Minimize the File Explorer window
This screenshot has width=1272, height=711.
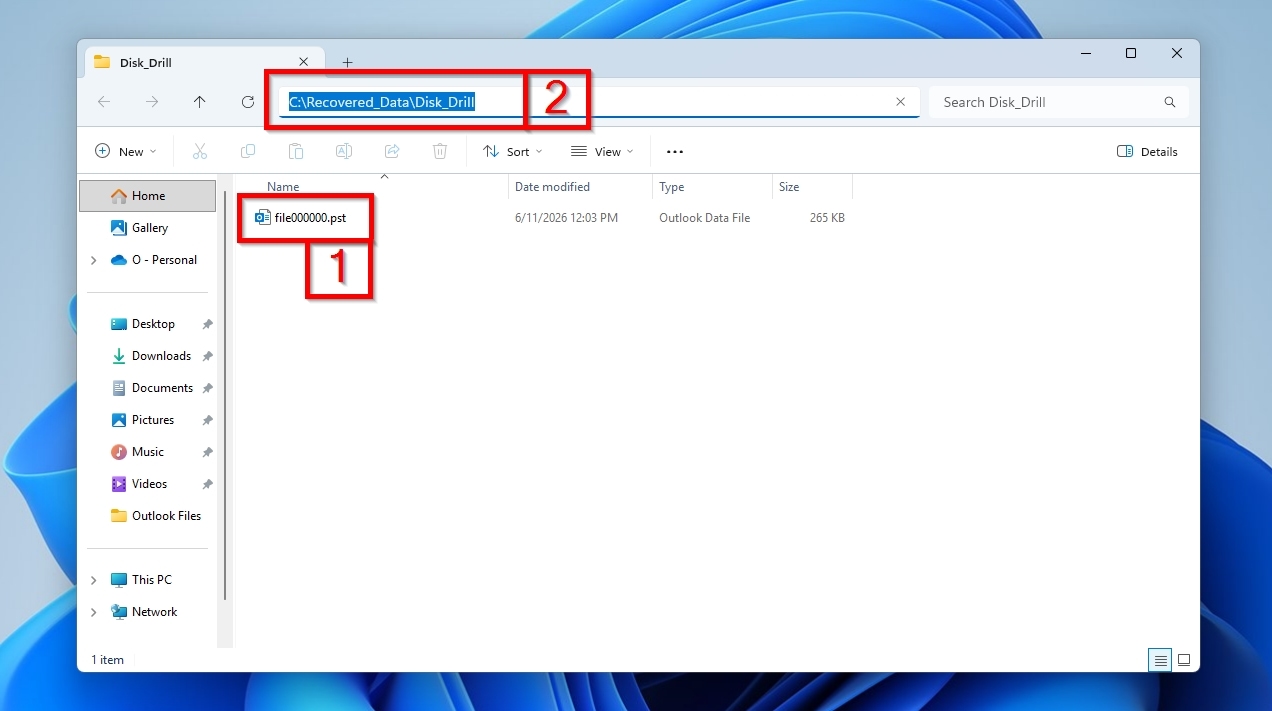click(x=1084, y=54)
